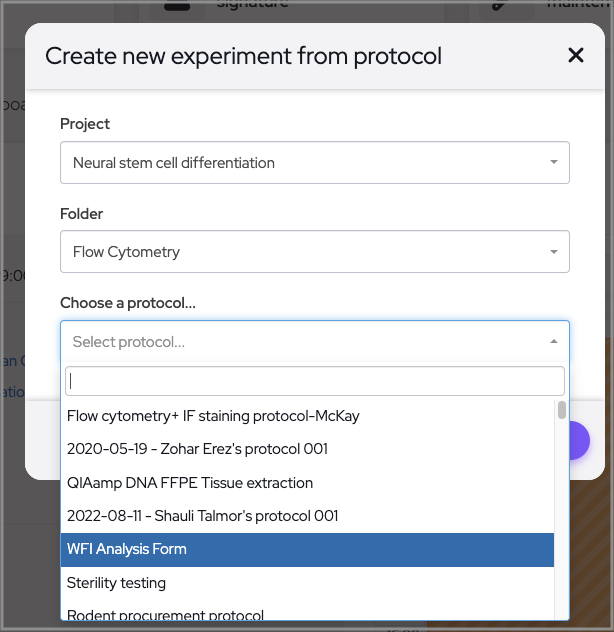Click the arrow on the Project selector
The height and width of the screenshot is (632, 614).
[x=554, y=162]
